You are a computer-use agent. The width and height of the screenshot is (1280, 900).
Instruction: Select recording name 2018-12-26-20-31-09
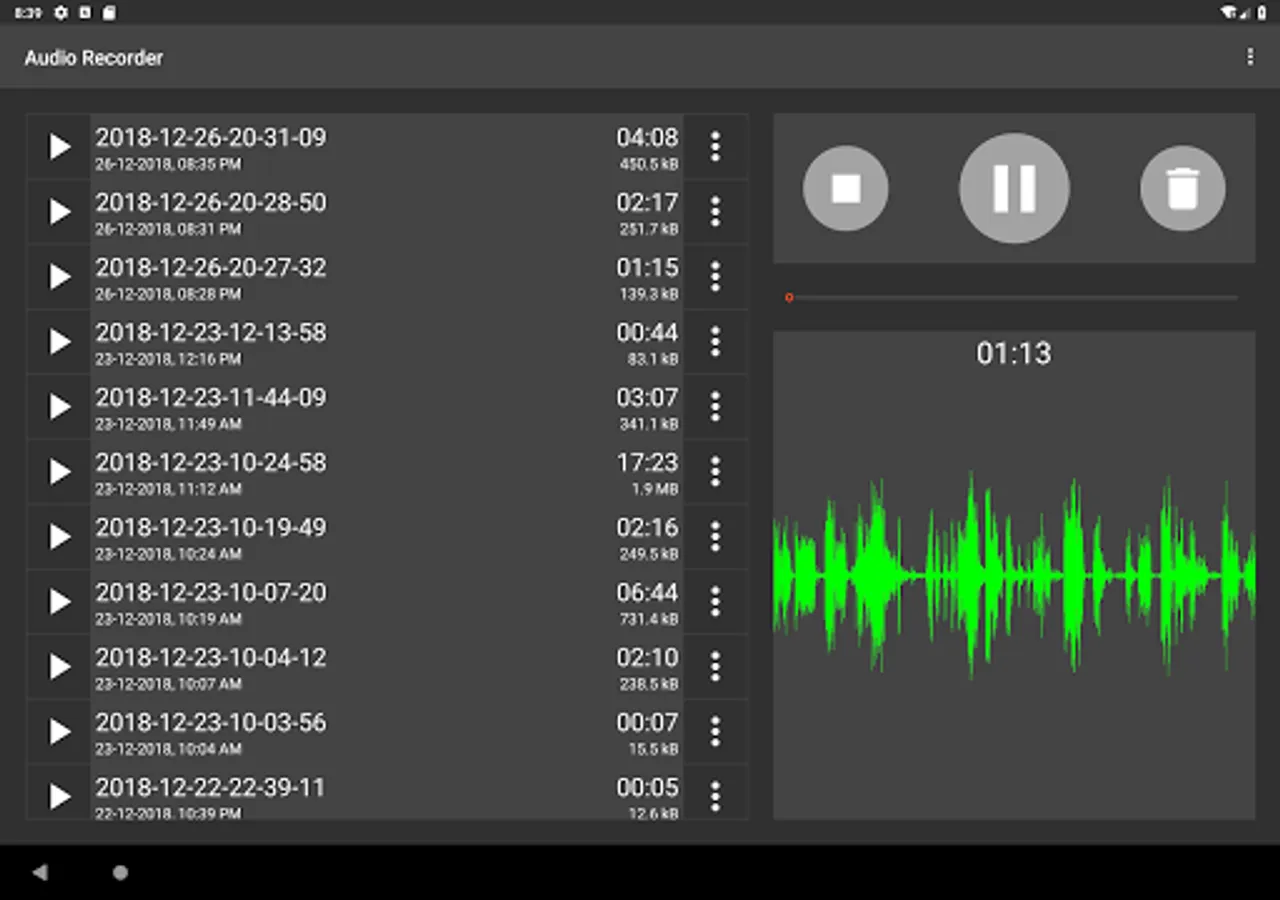click(x=211, y=138)
